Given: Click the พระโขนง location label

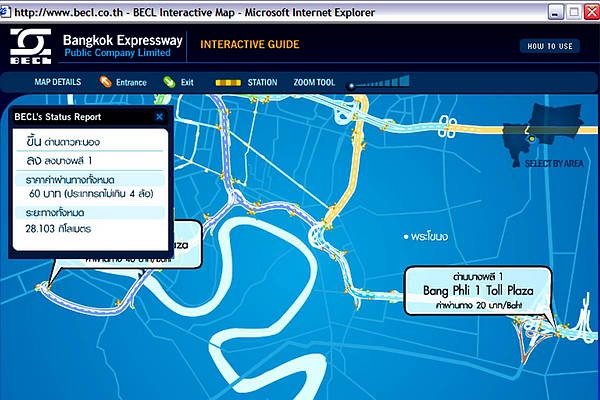Looking at the screenshot, I should coord(429,237).
